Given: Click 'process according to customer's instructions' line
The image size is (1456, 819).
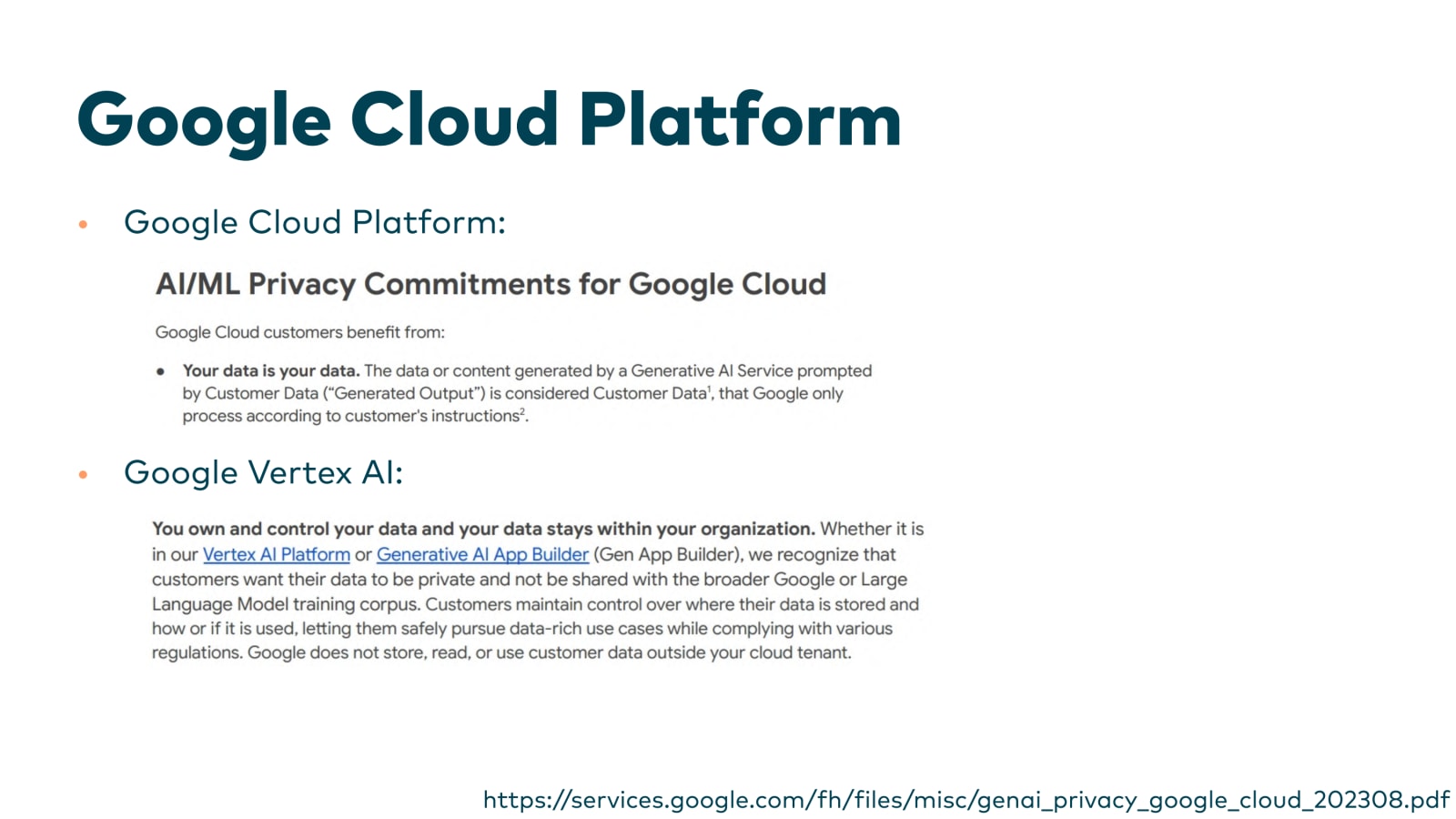Looking at the screenshot, I should (355, 416).
